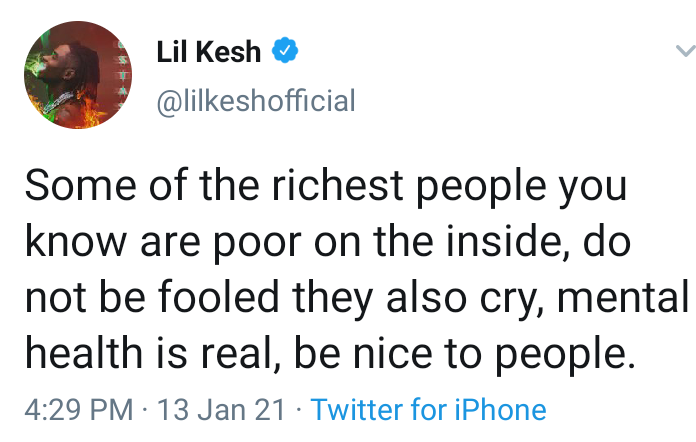Click the word 'iPhone' in the source link
Screen dimensions: 696x442
pyautogui.click(x=500, y=409)
